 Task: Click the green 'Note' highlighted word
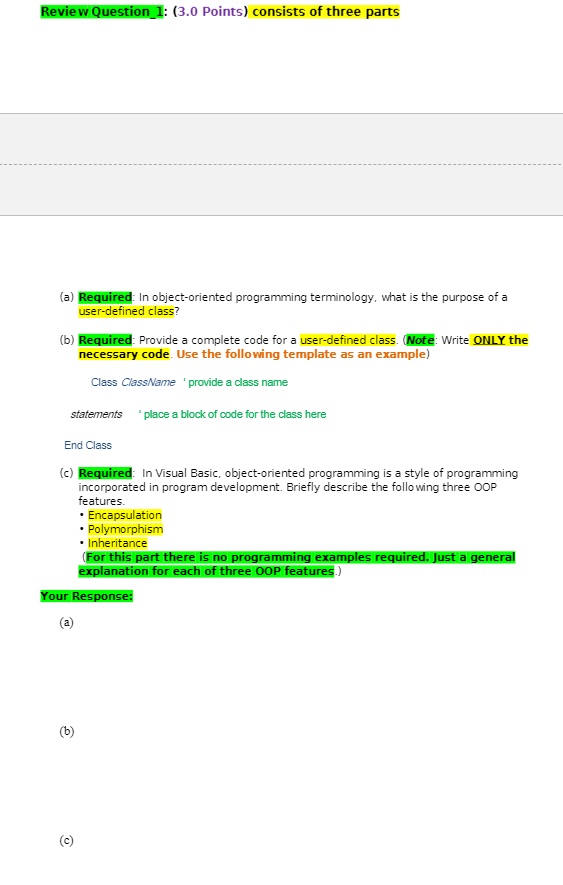420,340
